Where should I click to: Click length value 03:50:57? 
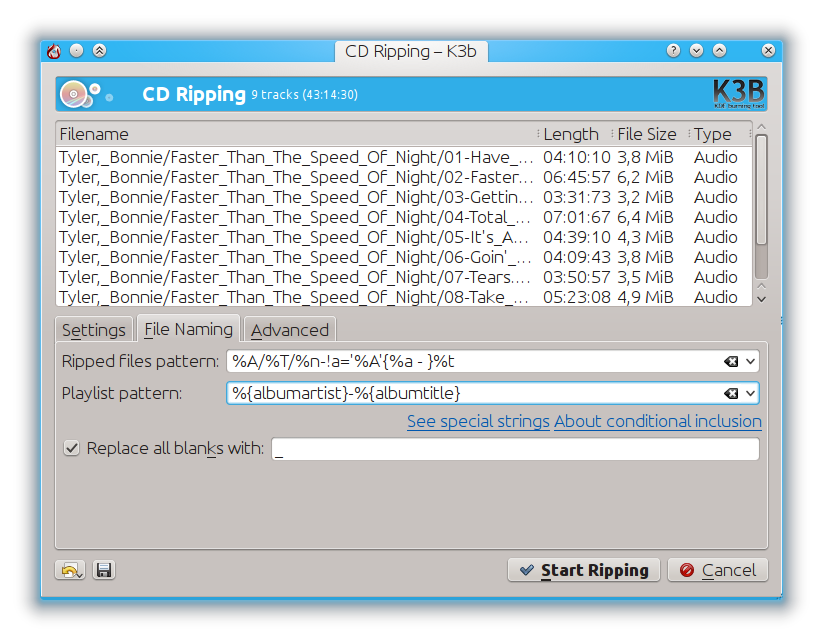click(576, 277)
